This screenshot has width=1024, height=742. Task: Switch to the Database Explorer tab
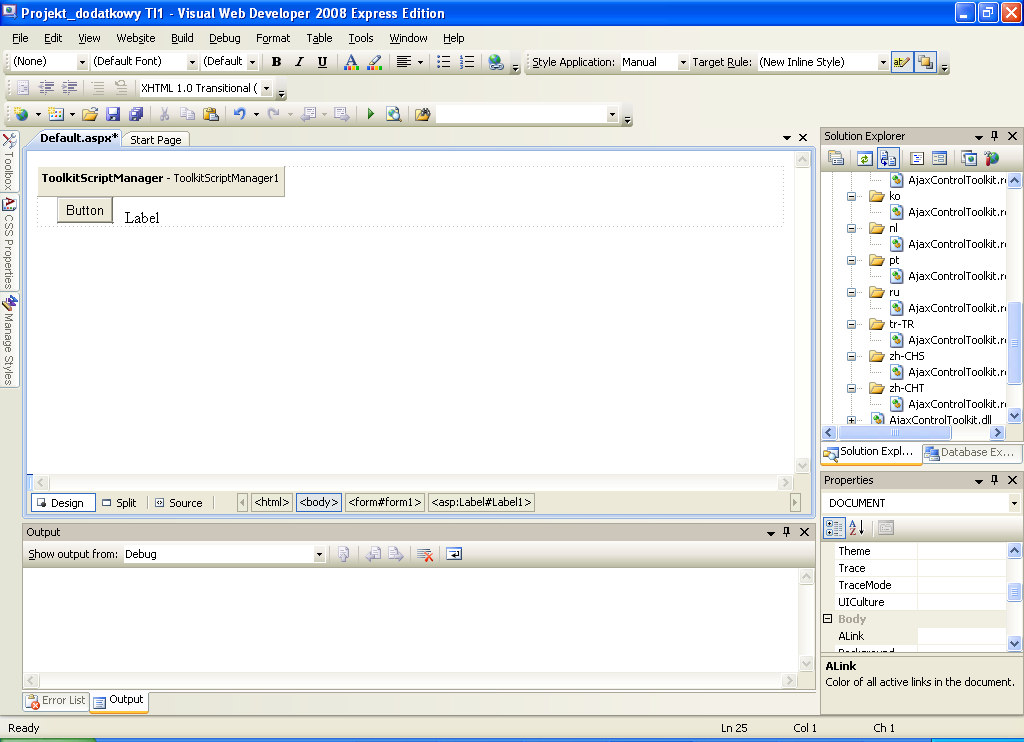[970, 452]
